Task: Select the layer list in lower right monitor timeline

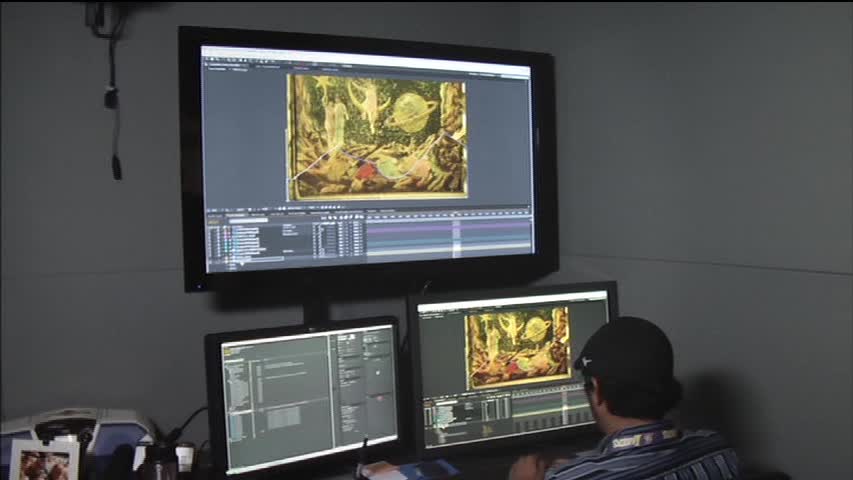Action: [x=450, y=412]
